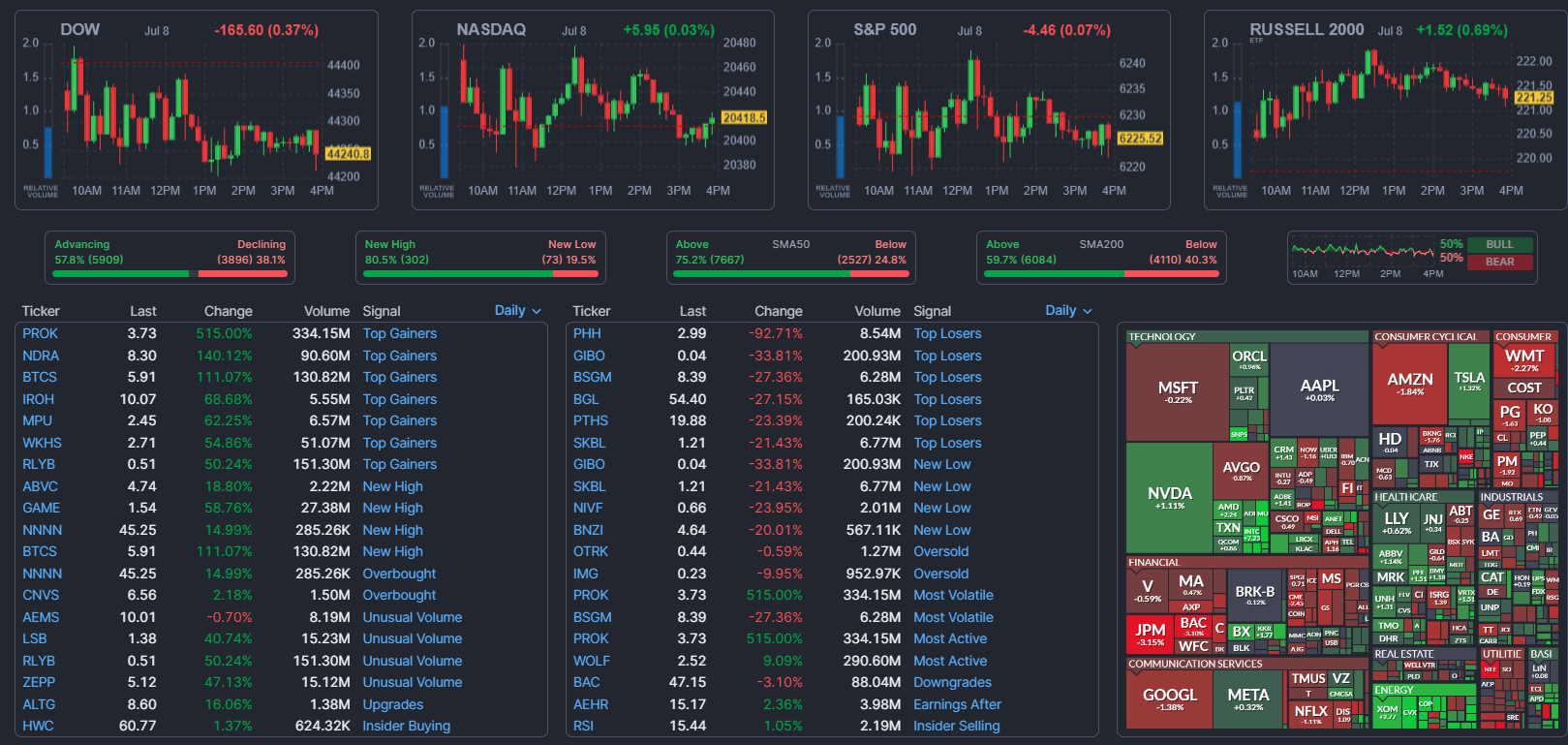Open the MPU ticker link
Screen dimensions: 1568x745
37,420
